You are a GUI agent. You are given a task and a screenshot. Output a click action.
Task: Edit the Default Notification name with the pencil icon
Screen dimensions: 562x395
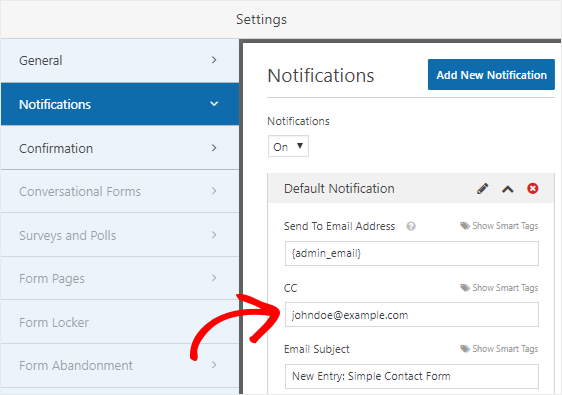(x=482, y=189)
